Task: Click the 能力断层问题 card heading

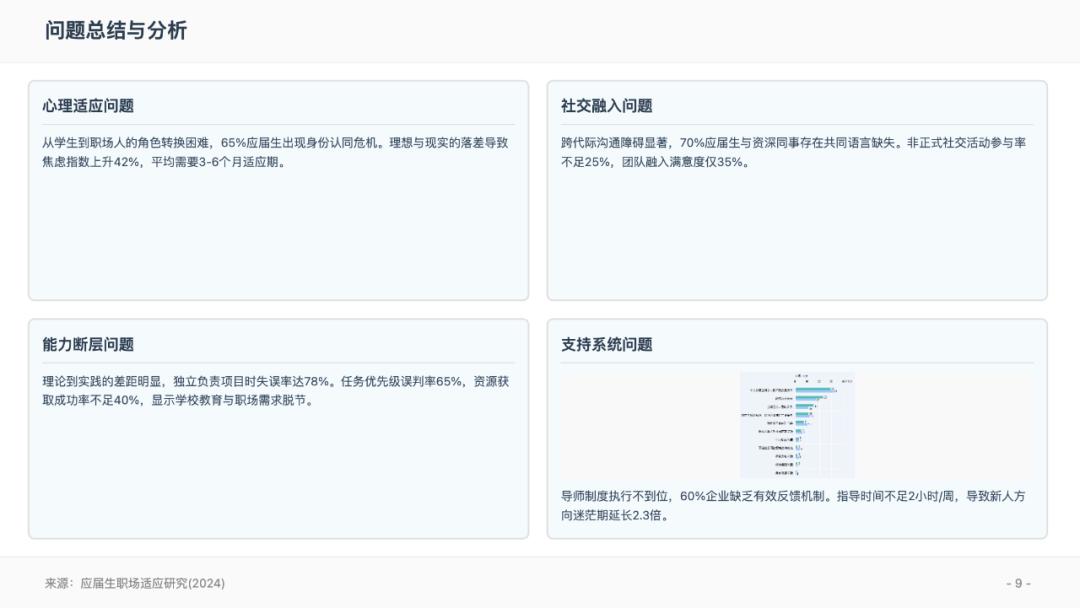Action: (x=88, y=344)
